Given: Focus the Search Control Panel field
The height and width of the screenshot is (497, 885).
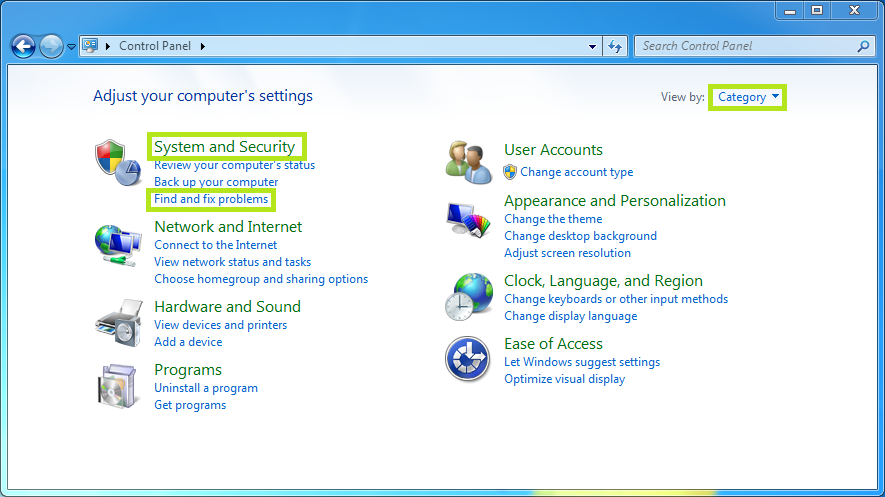Looking at the screenshot, I should pos(747,46).
